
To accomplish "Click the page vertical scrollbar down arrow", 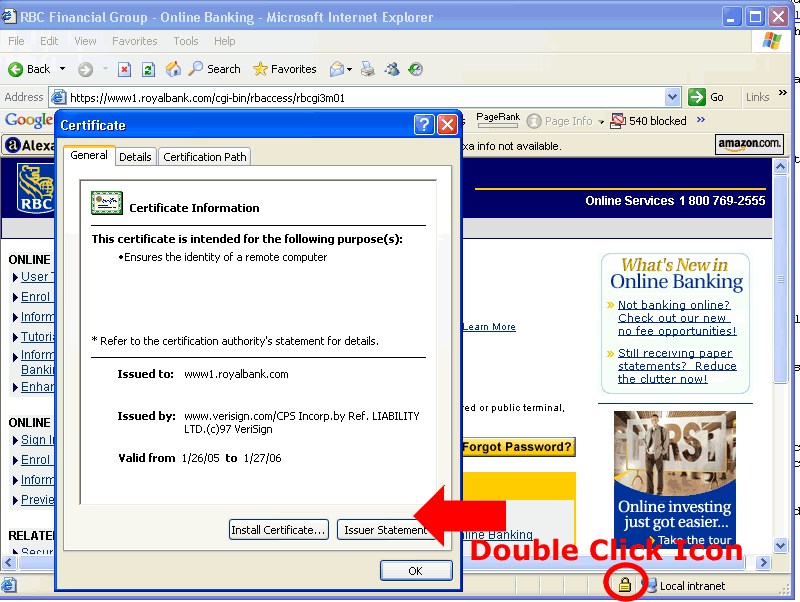I will pos(780,545).
